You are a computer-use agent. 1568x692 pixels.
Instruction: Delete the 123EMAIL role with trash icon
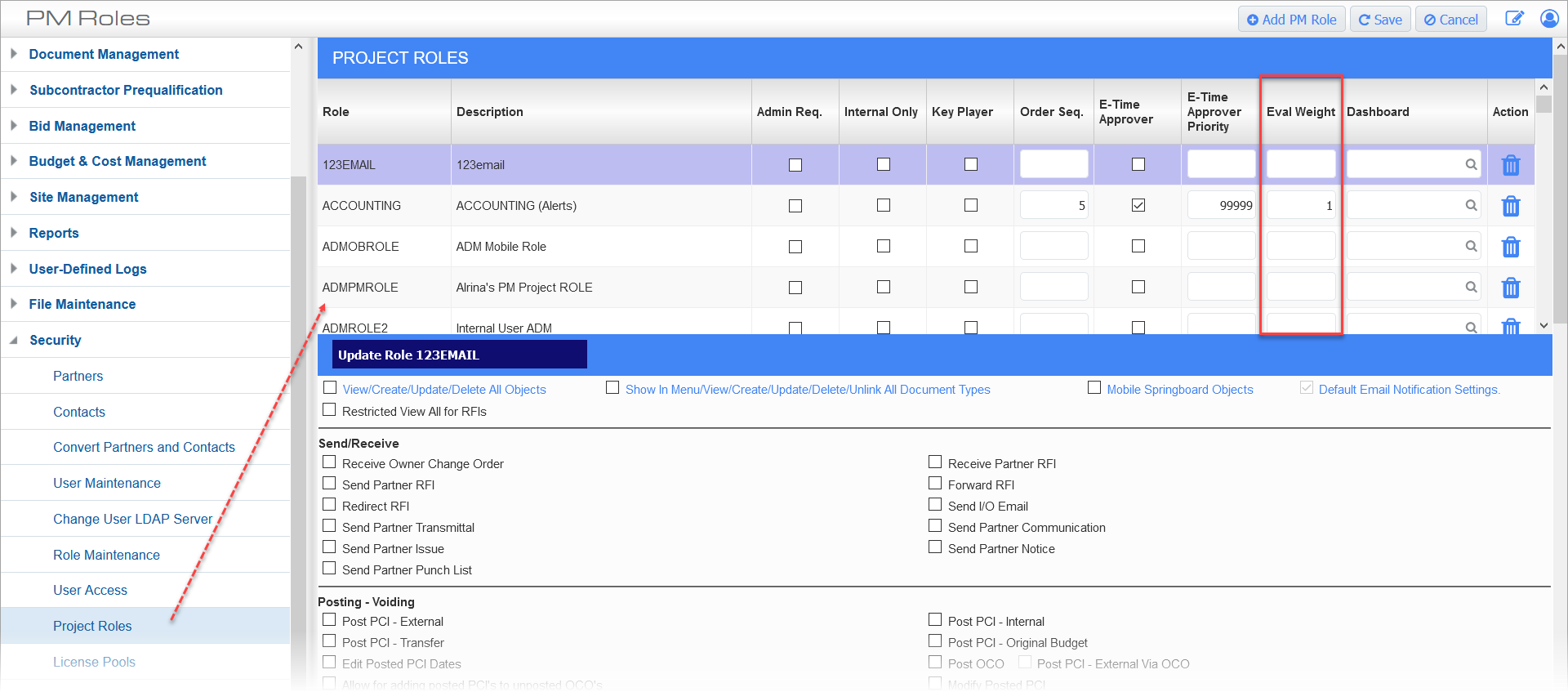1510,165
